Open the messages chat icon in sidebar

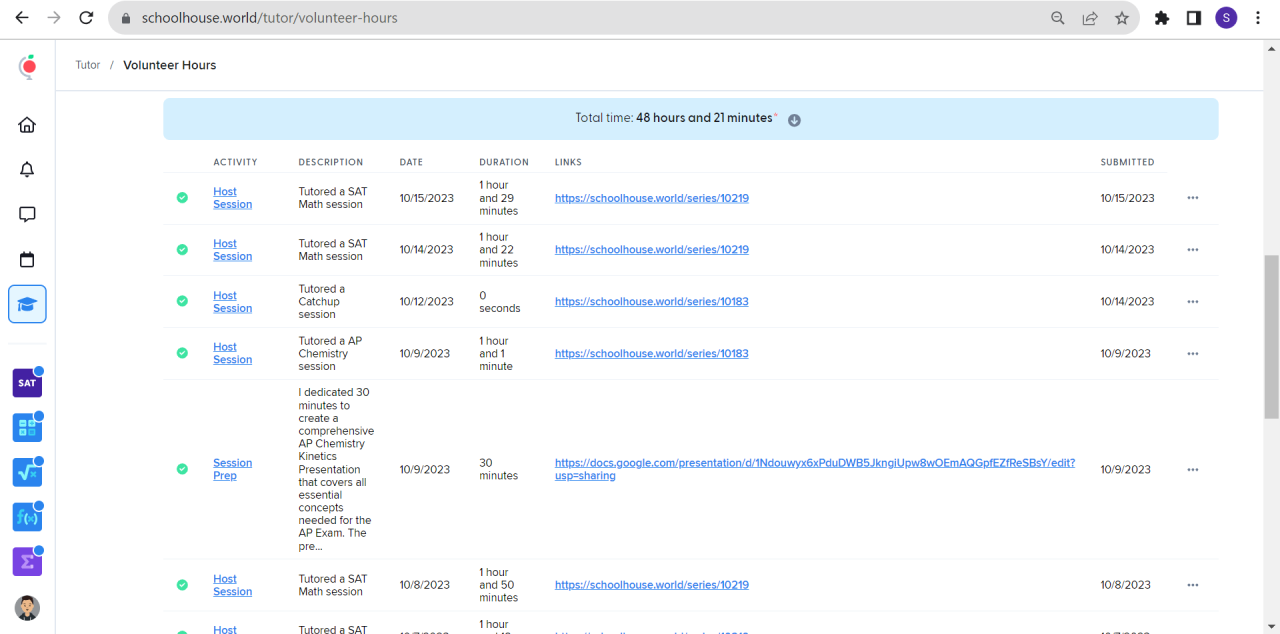[27, 214]
